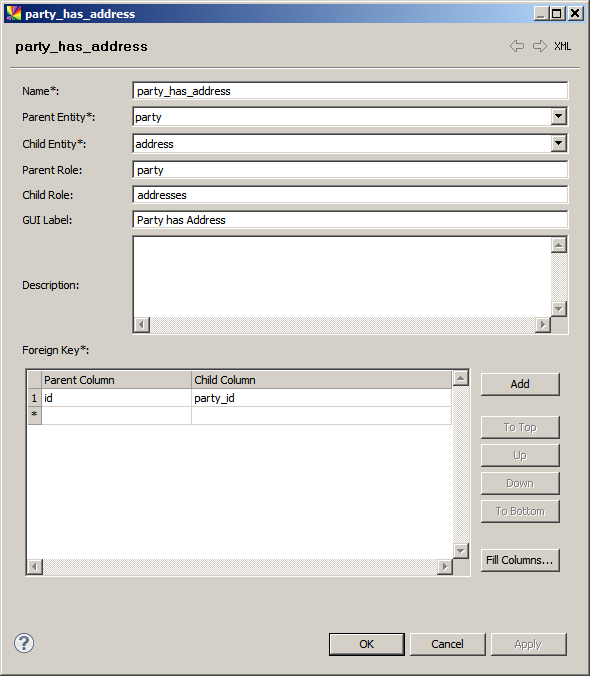Expand the Child Entity dropdown arrow
The width and height of the screenshot is (590, 676).
pos(559,143)
